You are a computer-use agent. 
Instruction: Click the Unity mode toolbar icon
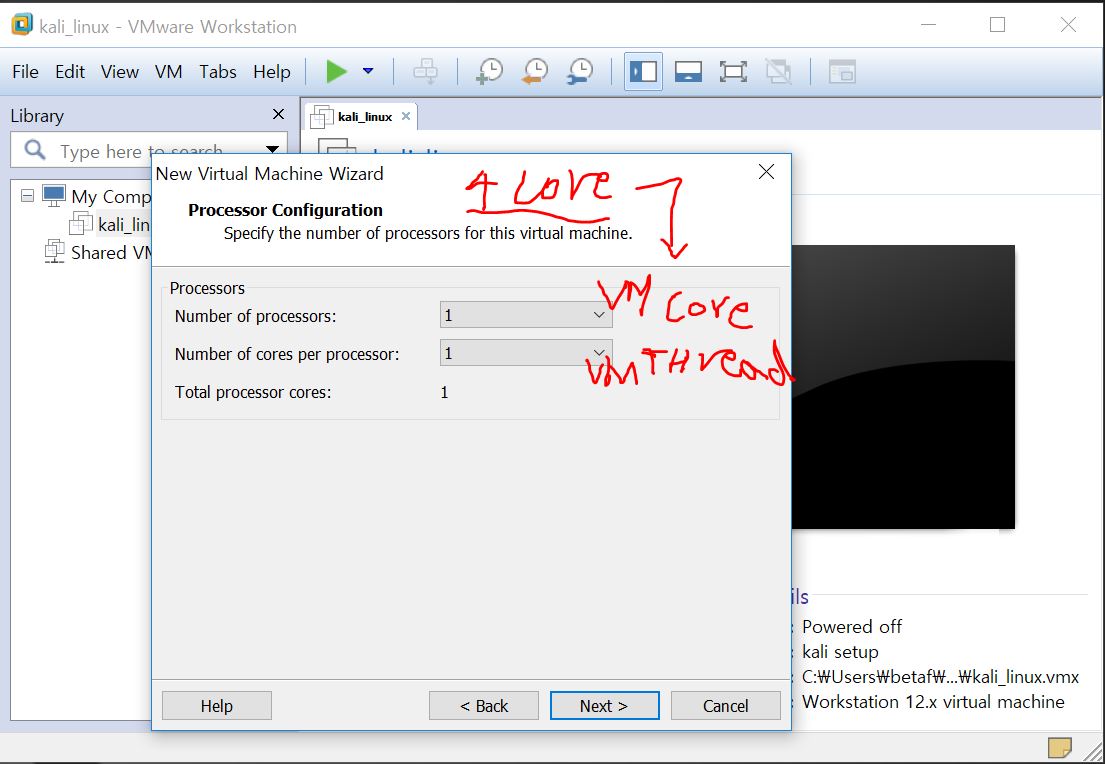(778, 71)
